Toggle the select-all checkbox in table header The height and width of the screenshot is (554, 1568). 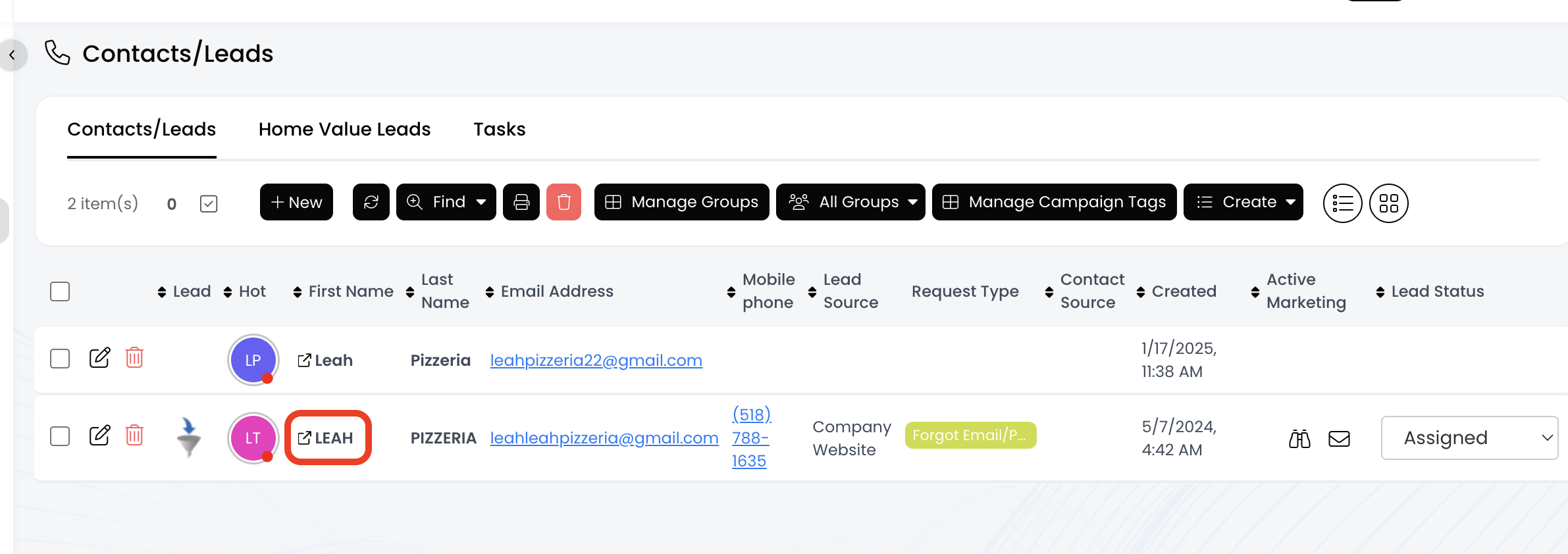tap(60, 291)
